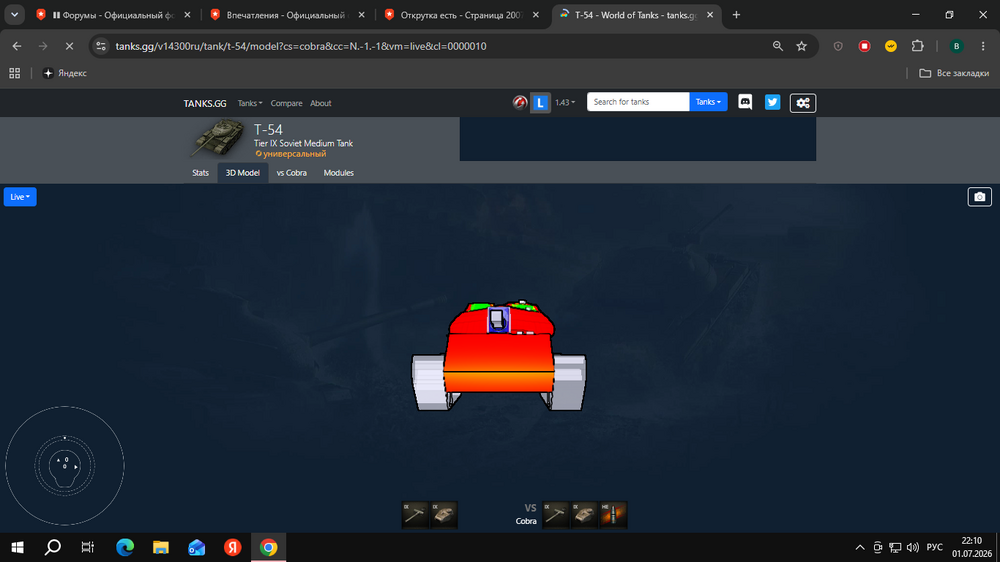The width and height of the screenshot is (1000, 562).
Task: Open the zoom magnifier icon in address bar
Action: [x=777, y=46]
